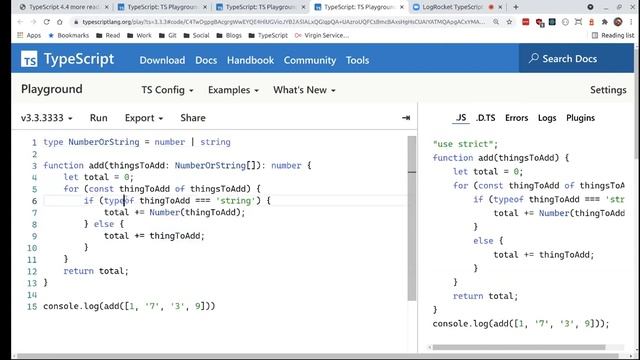Click the orange lock extension icon
Image resolution: width=640 pixels, height=360 pixels.
591,22
